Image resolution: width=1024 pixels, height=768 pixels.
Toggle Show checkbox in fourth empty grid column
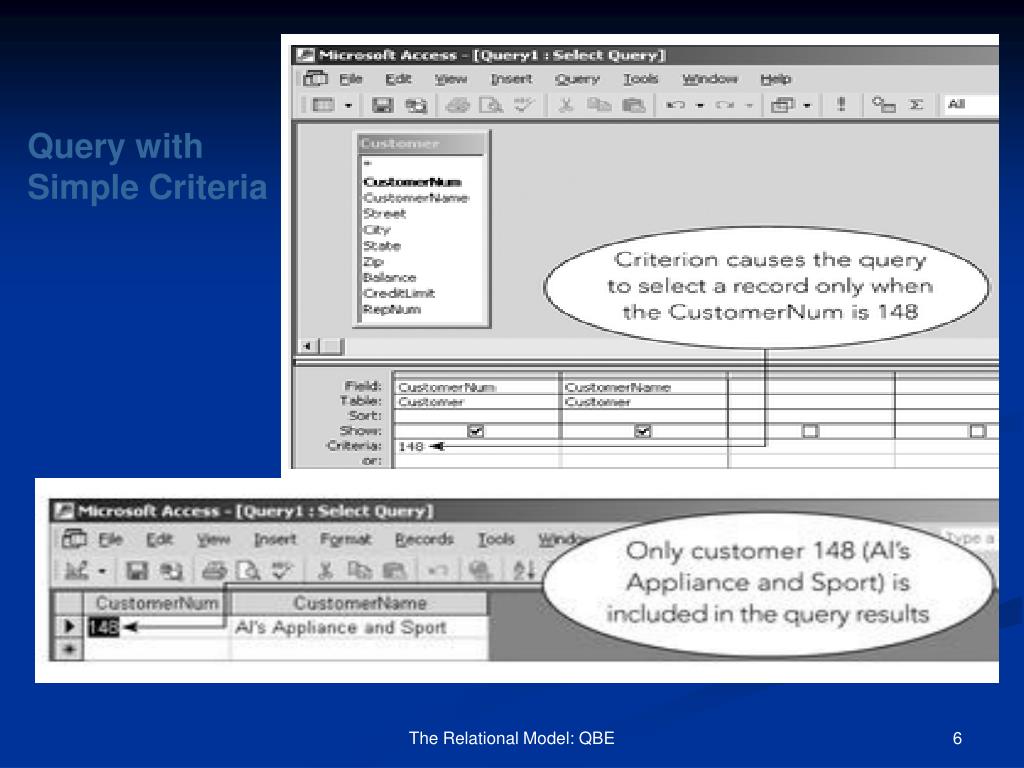tap(977, 431)
